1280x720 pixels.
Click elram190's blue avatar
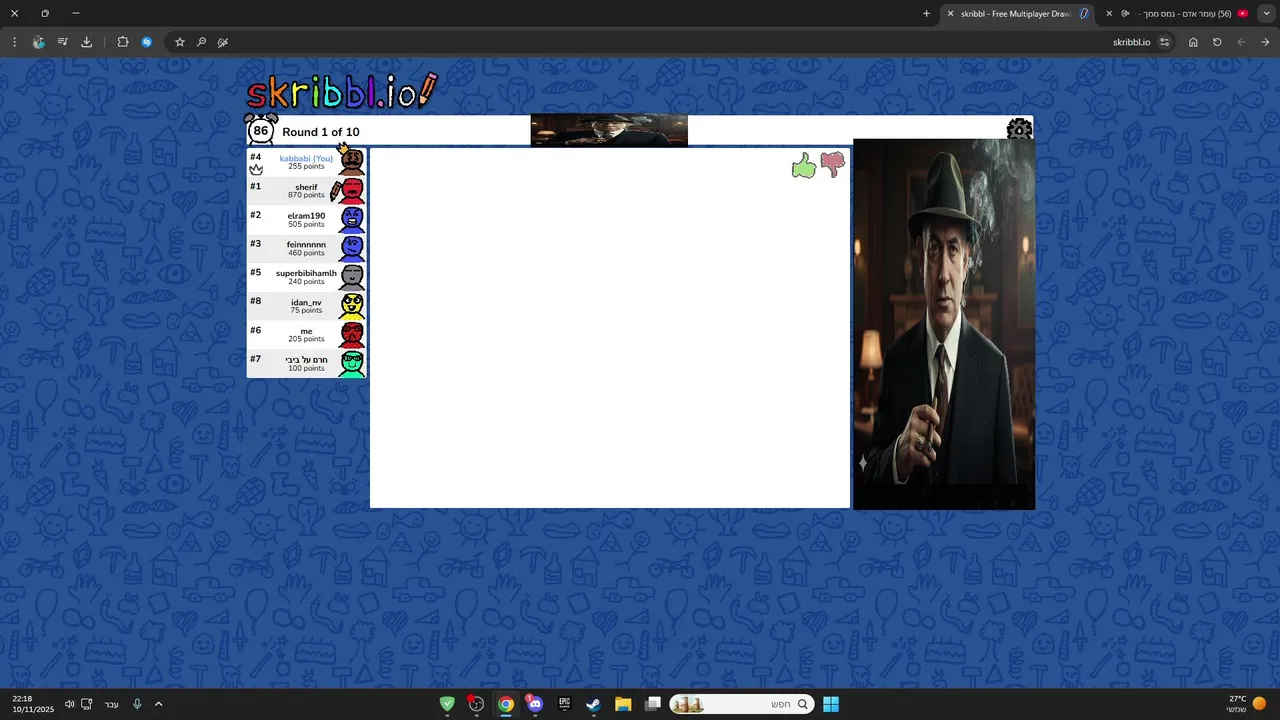[351, 219]
